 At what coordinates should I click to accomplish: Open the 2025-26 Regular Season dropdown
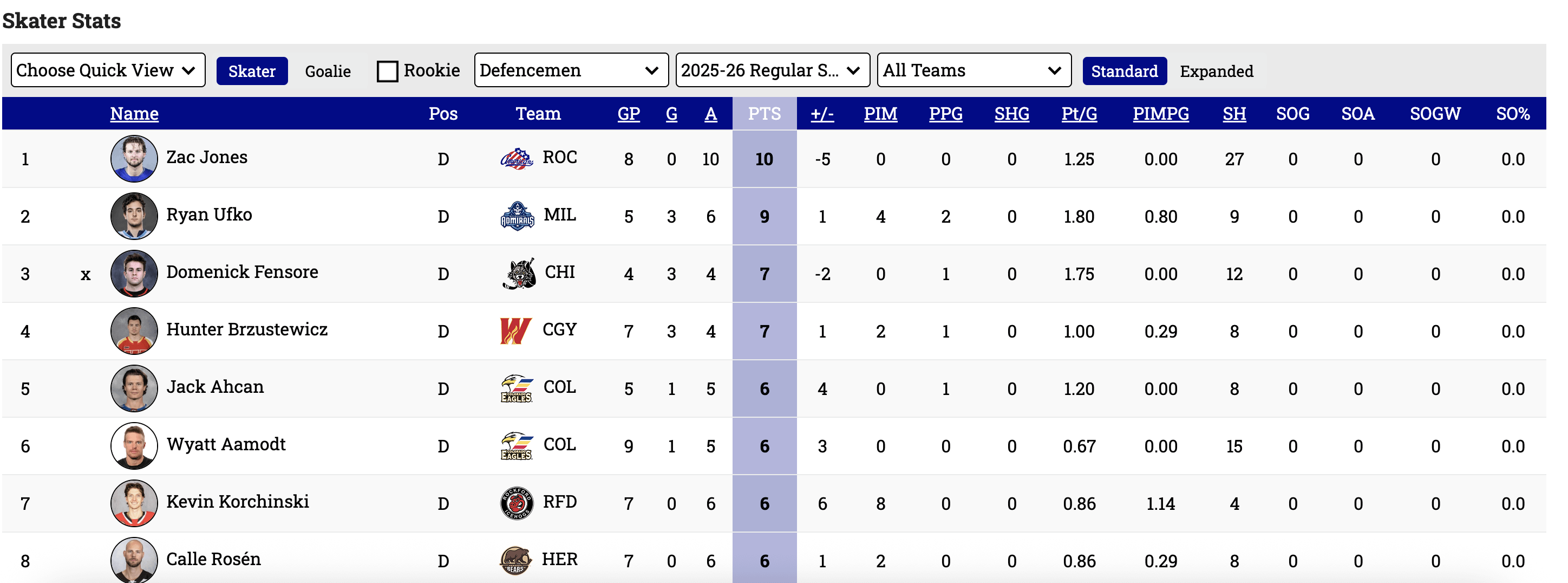772,70
